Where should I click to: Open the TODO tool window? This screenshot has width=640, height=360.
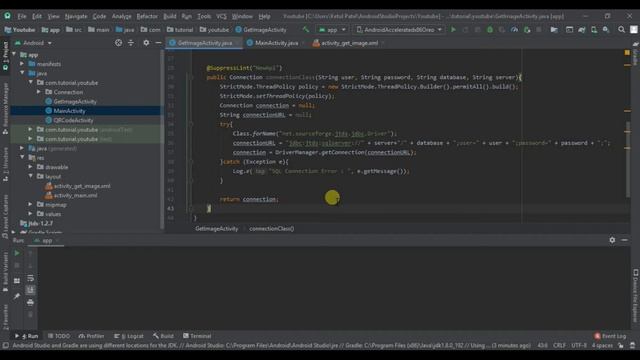click(x=59, y=336)
